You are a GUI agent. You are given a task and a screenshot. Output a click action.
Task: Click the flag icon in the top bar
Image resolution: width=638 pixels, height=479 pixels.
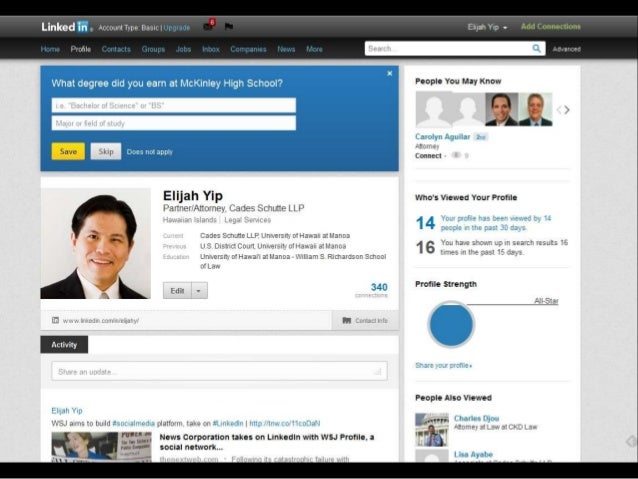point(229,26)
